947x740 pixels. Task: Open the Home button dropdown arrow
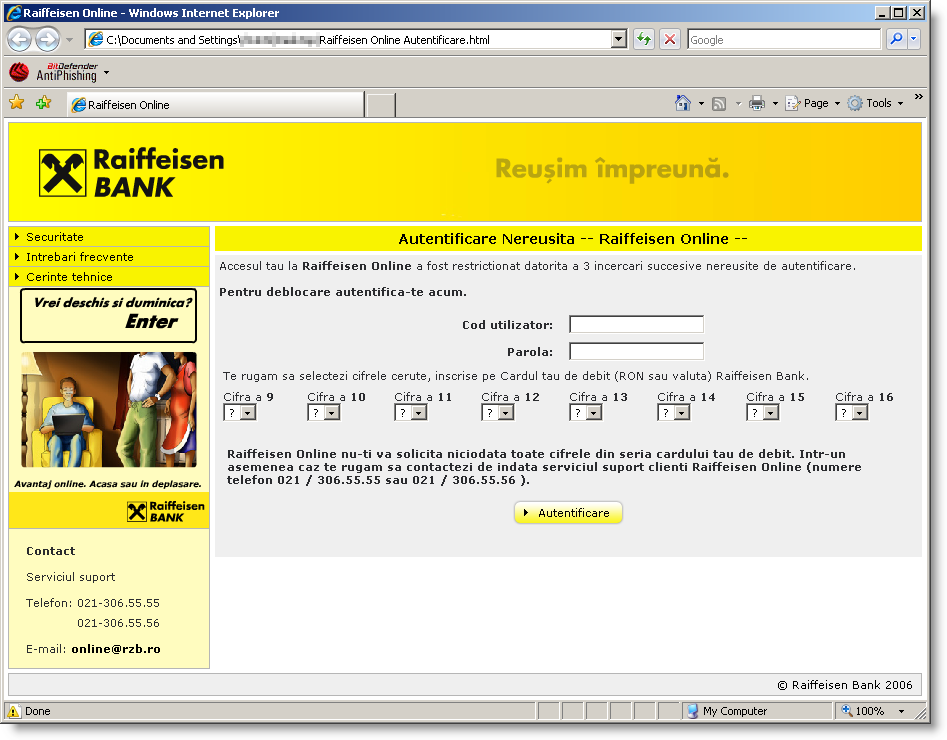click(x=701, y=104)
